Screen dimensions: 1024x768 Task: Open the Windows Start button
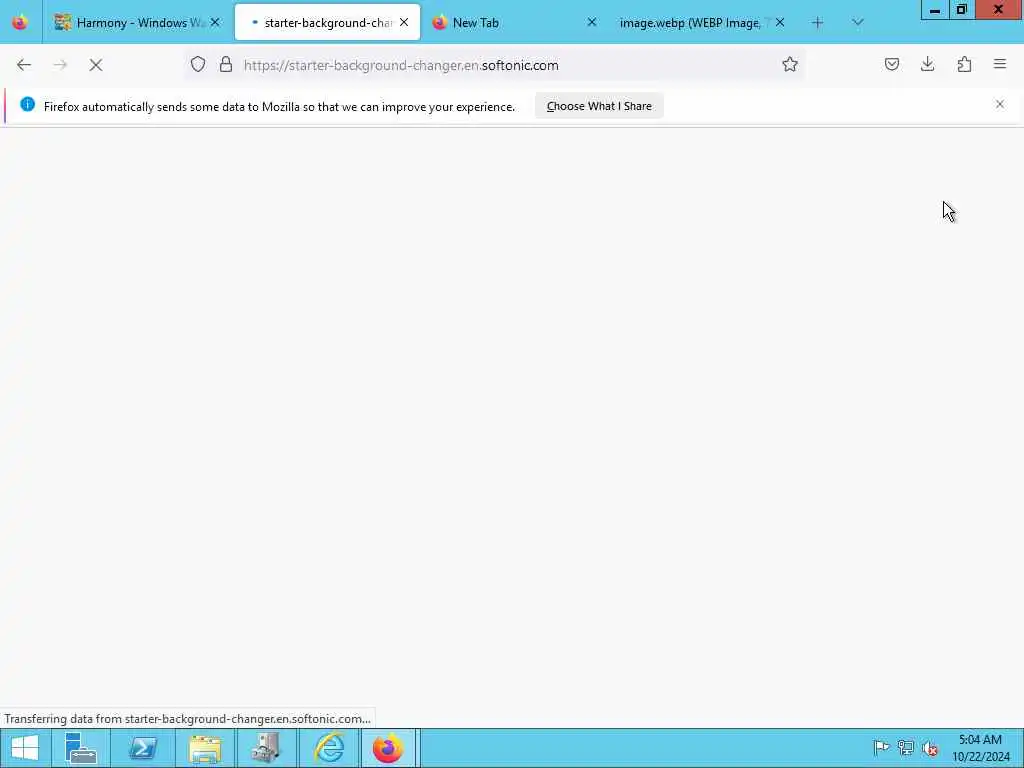pos(24,748)
